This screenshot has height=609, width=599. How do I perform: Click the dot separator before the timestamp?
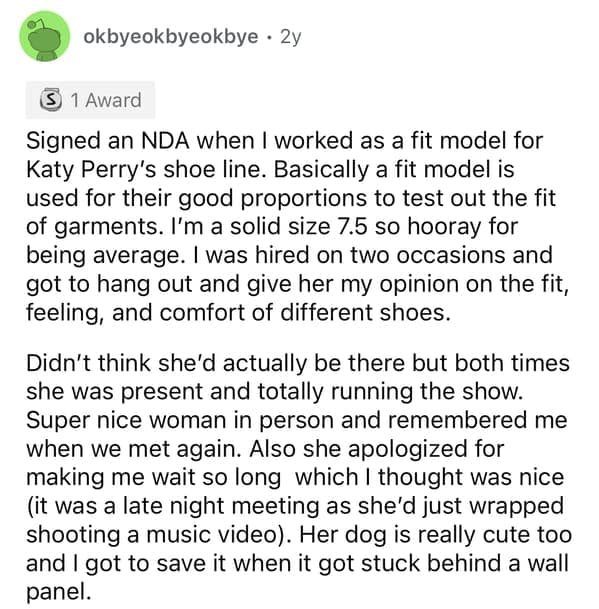pos(269,37)
